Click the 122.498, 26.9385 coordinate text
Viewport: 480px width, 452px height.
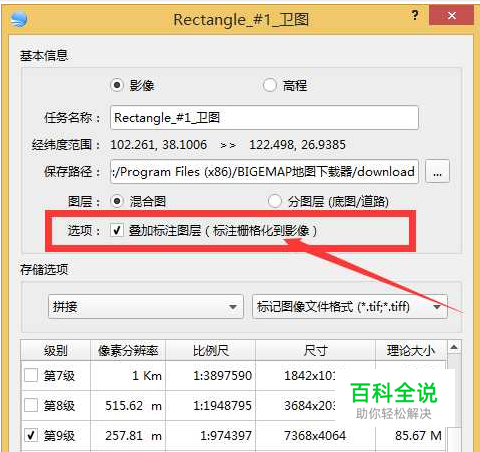[x=297, y=145]
